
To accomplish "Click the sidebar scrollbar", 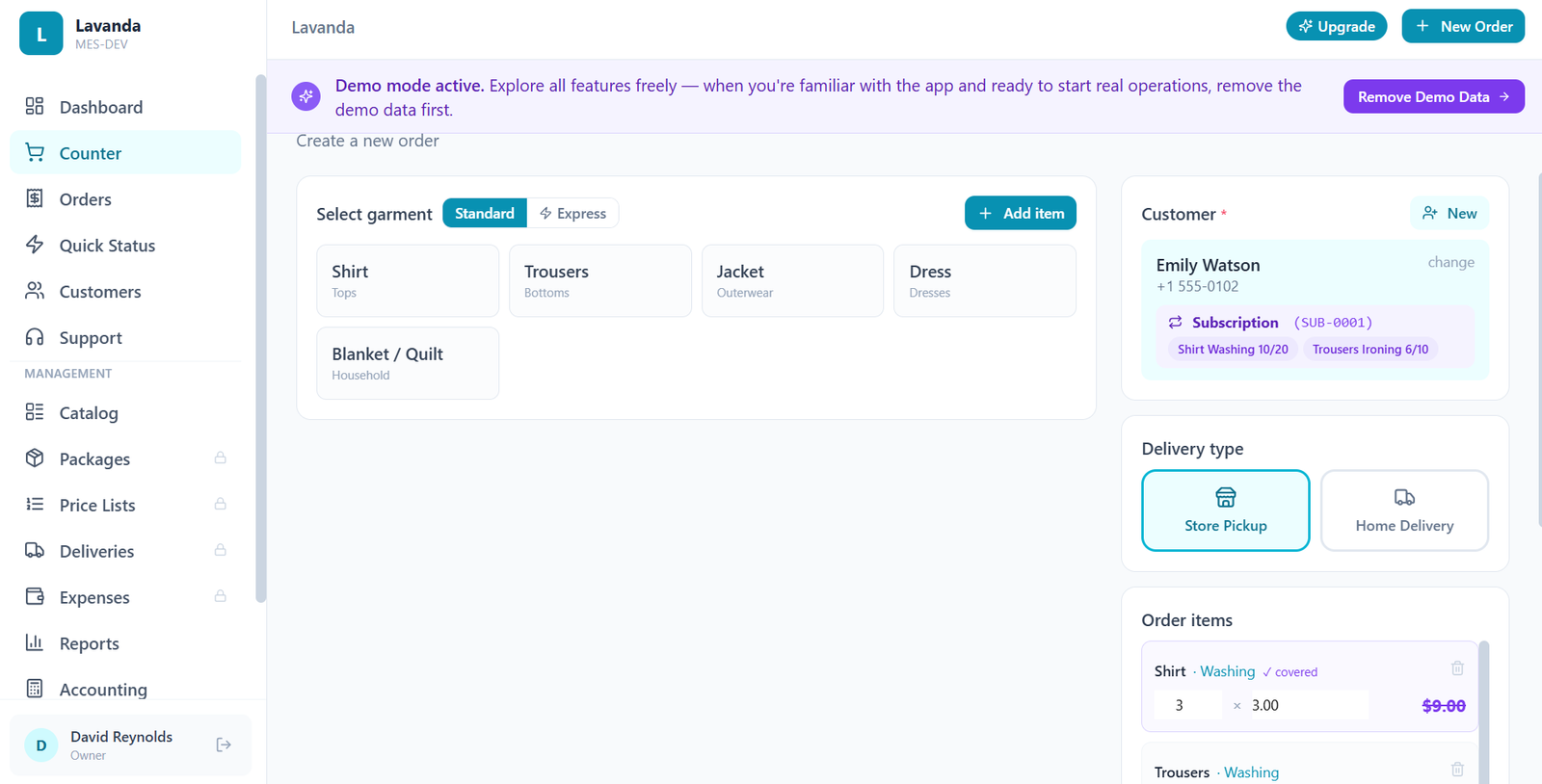I will coord(260,338).
